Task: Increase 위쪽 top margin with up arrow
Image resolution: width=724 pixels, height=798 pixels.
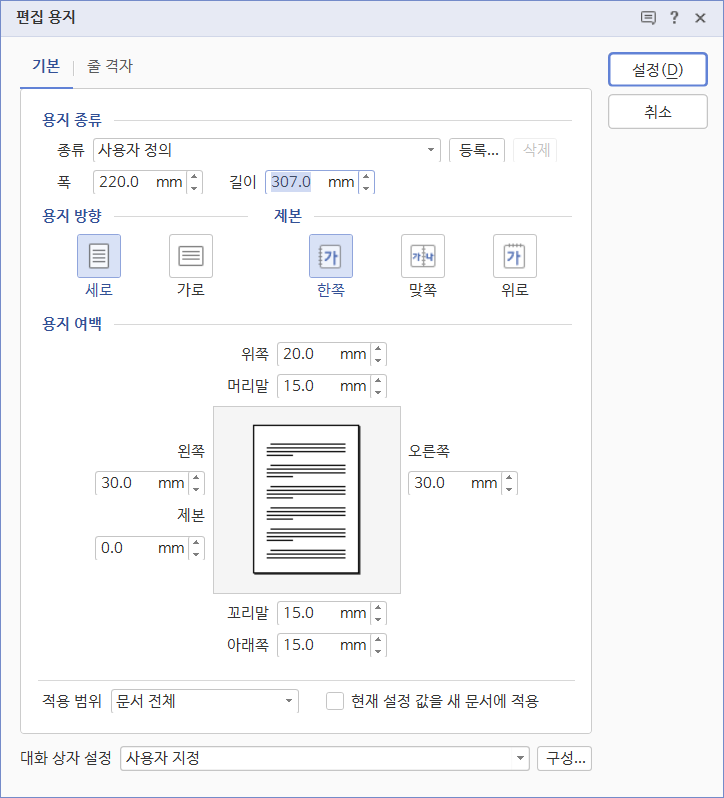Action: click(378, 349)
